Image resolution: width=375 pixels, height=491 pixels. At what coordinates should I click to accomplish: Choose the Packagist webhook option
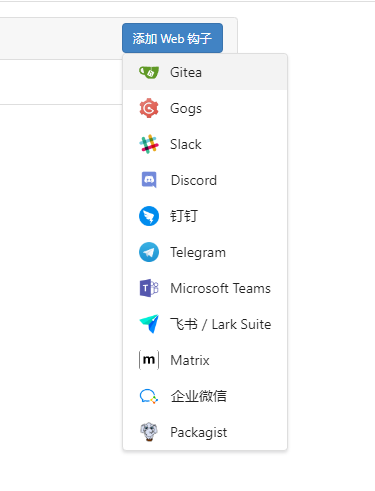(x=205, y=432)
